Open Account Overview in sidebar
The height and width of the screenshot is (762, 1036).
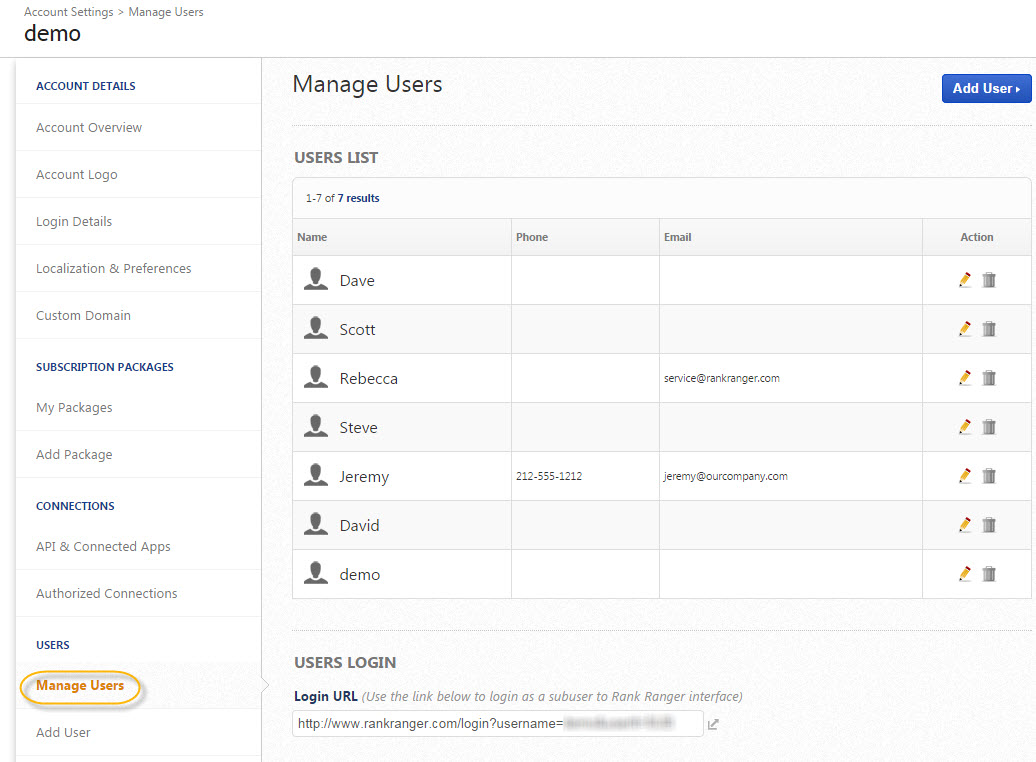pyautogui.click(x=89, y=128)
